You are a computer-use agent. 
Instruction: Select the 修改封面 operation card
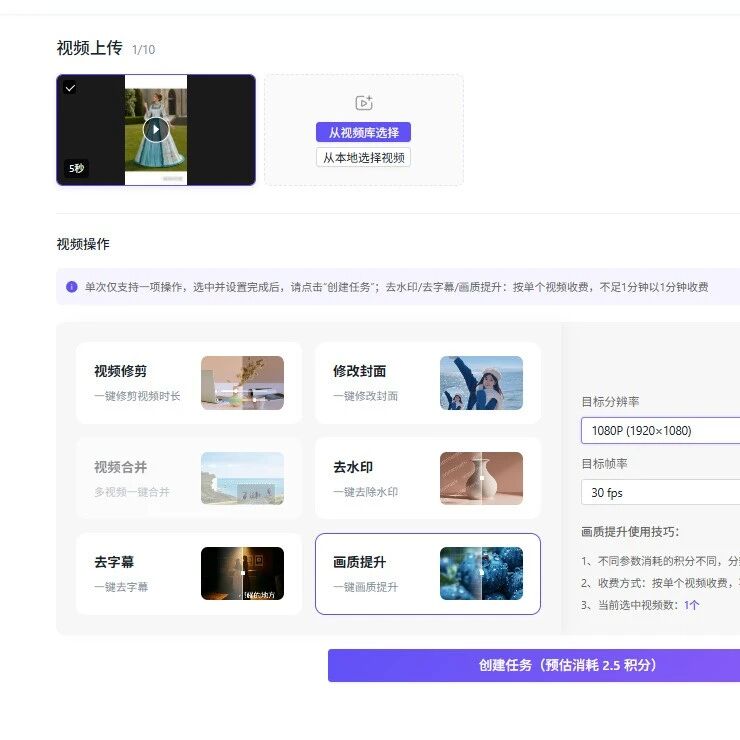tap(428, 383)
